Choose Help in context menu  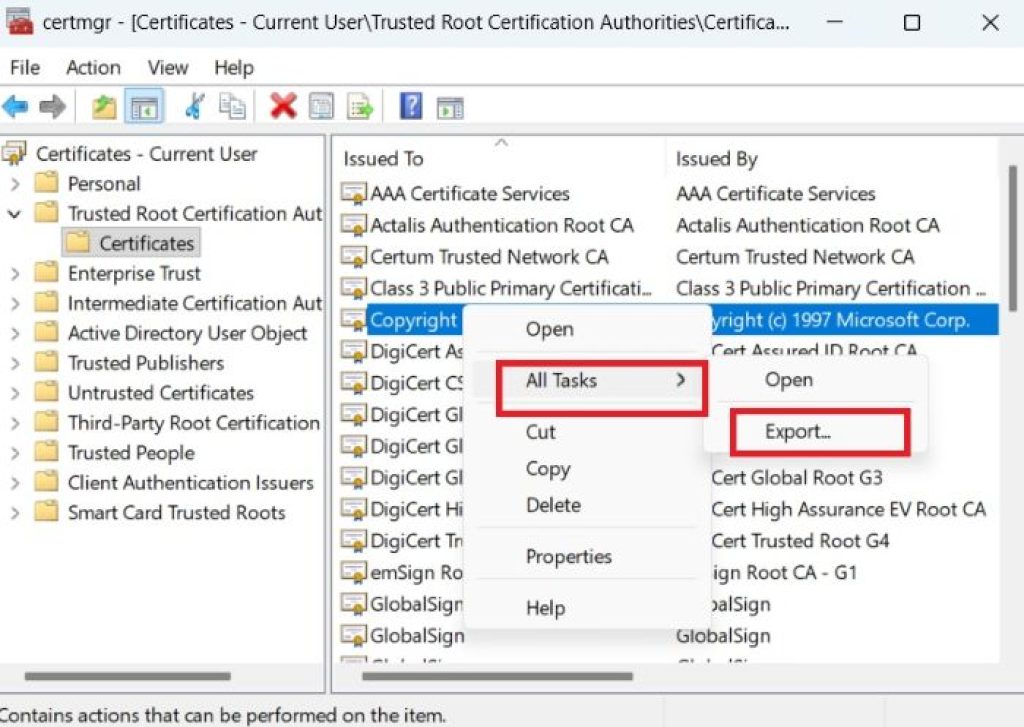coord(545,607)
